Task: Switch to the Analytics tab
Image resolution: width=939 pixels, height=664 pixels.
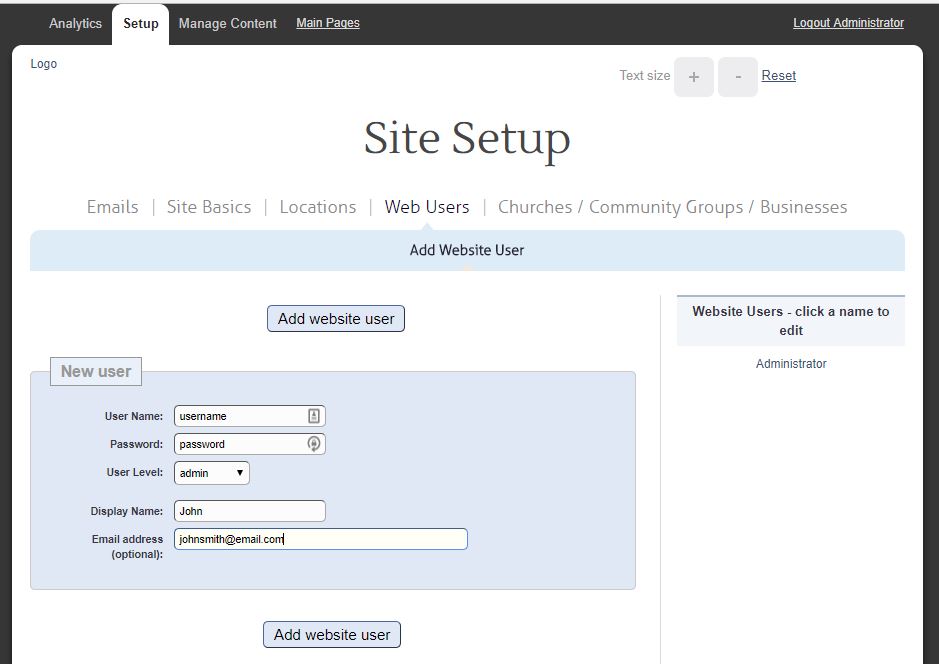Action: click(75, 23)
